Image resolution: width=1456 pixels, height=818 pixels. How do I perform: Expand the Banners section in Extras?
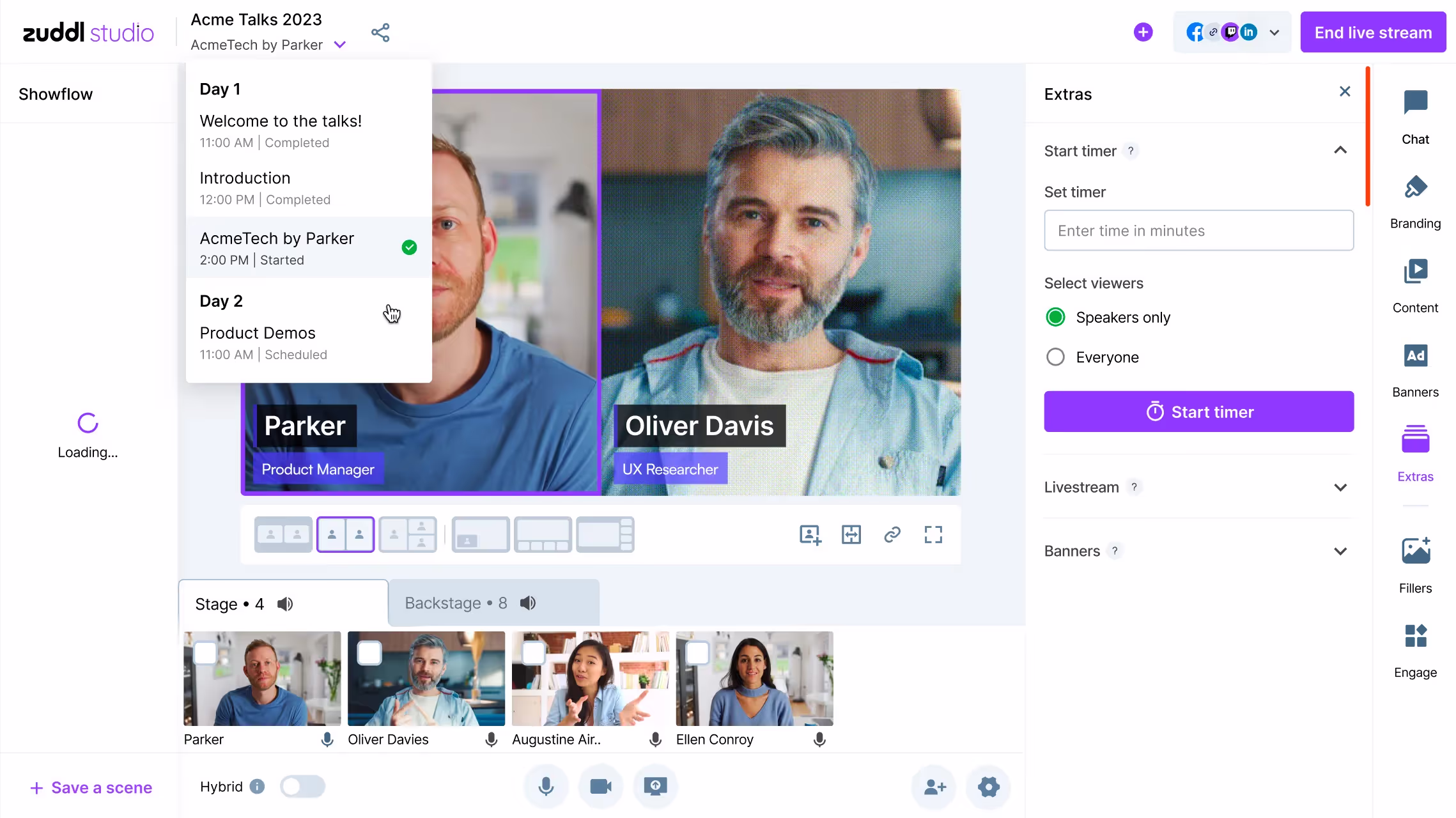click(x=1340, y=552)
